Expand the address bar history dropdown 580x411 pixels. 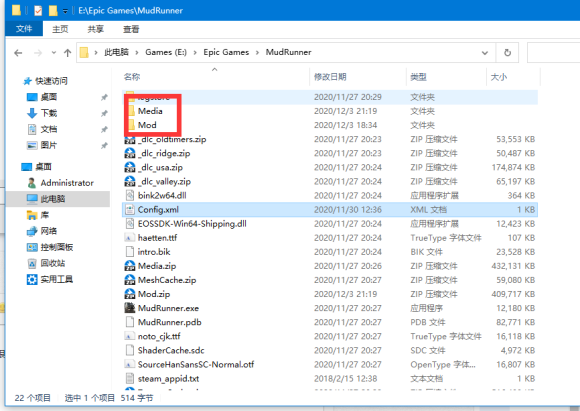pos(485,53)
